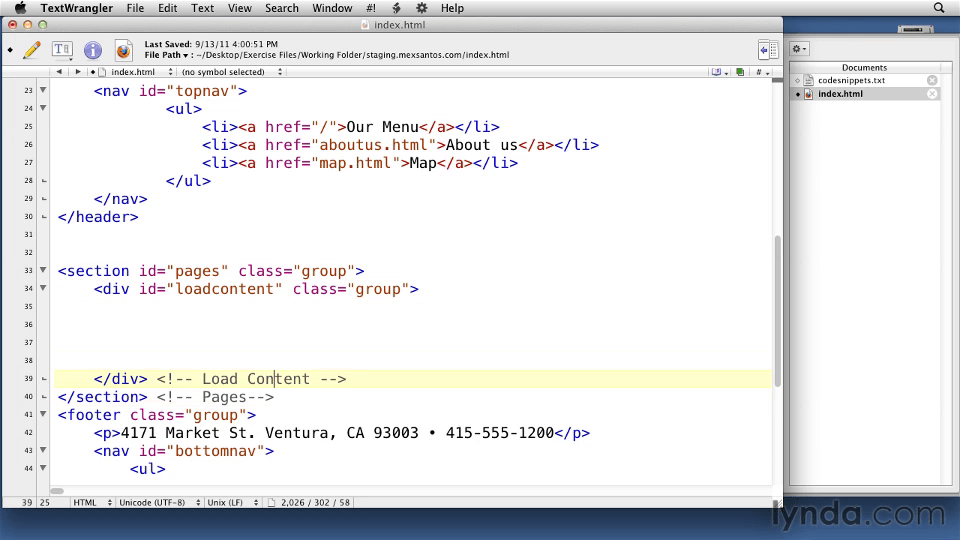Open the symbol popup showing no symbol selected

232,72
